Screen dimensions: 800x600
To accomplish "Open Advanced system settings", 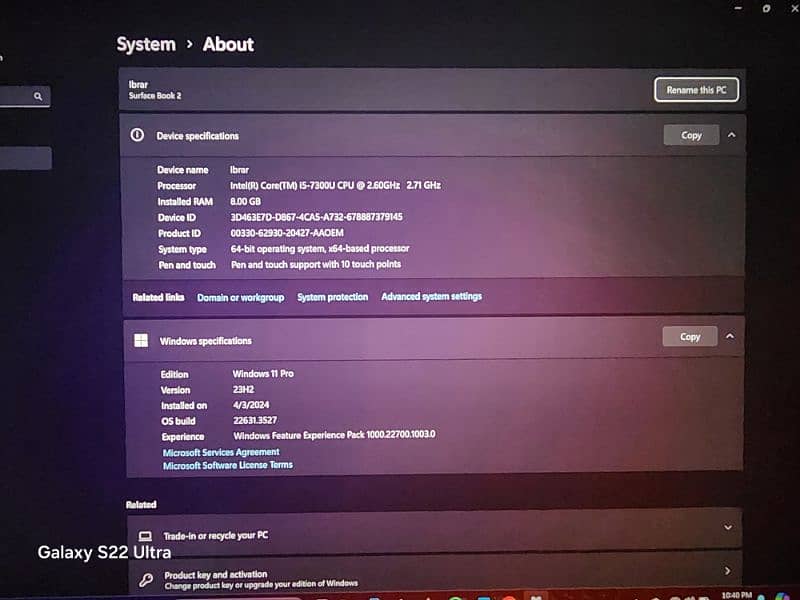I will click(x=431, y=297).
